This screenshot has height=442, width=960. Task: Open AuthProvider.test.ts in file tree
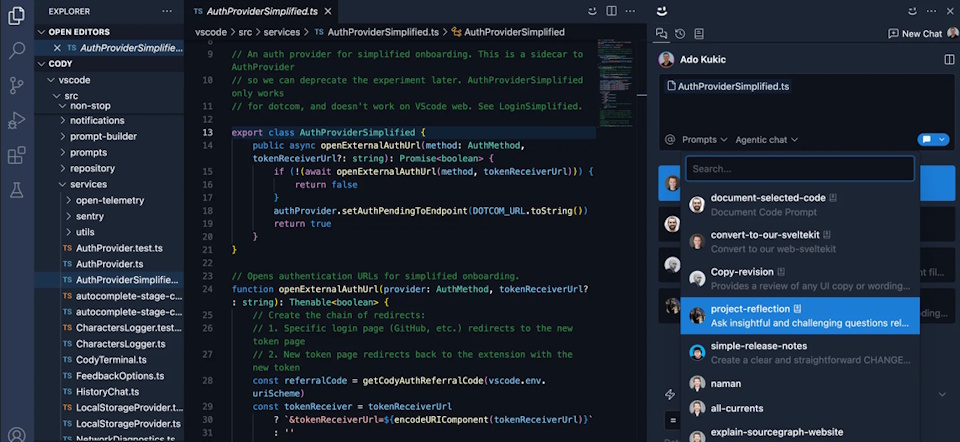click(x=109, y=249)
